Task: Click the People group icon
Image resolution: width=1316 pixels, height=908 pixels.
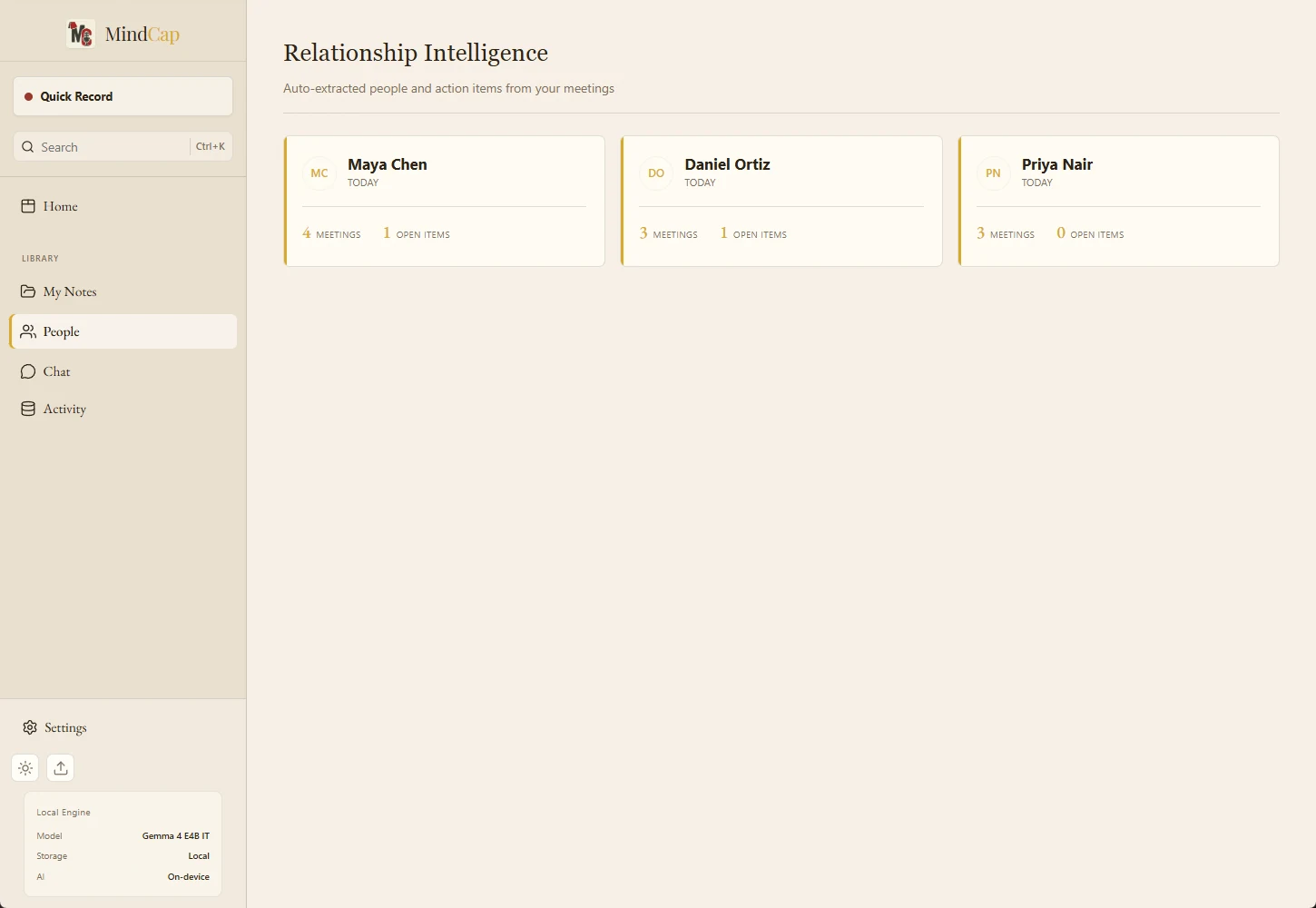Action: click(x=28, y=331)
